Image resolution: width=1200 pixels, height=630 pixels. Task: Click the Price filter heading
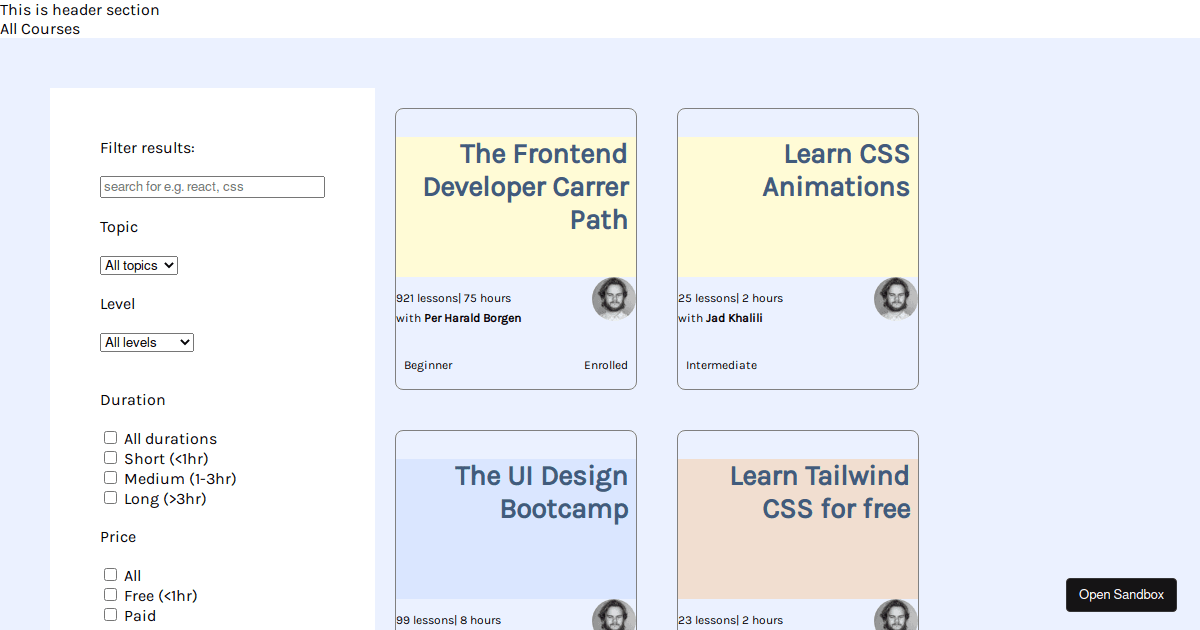pyautogui.click(x=118, y=537)
